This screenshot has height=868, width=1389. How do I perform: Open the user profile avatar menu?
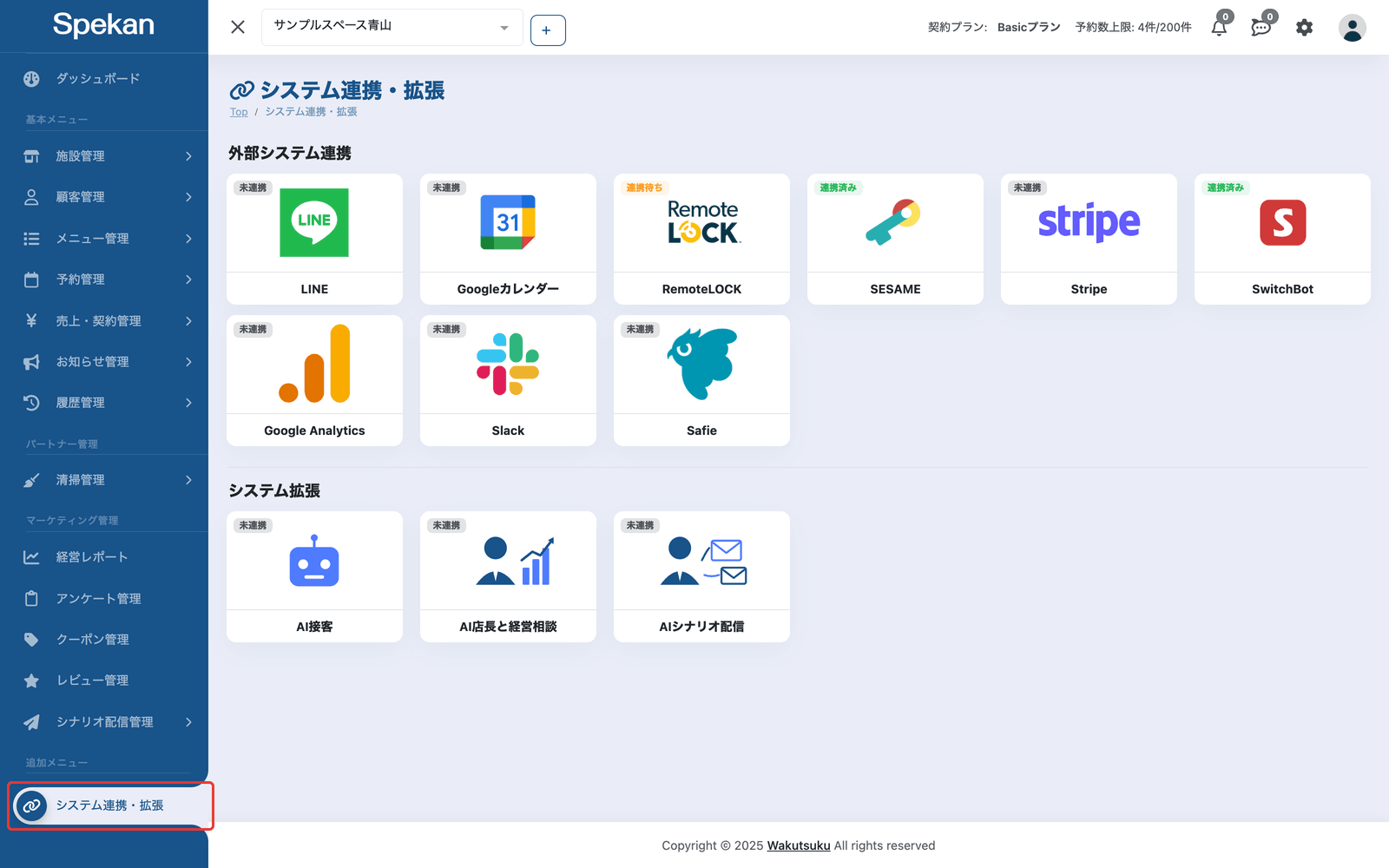[x=1352, y=28]
